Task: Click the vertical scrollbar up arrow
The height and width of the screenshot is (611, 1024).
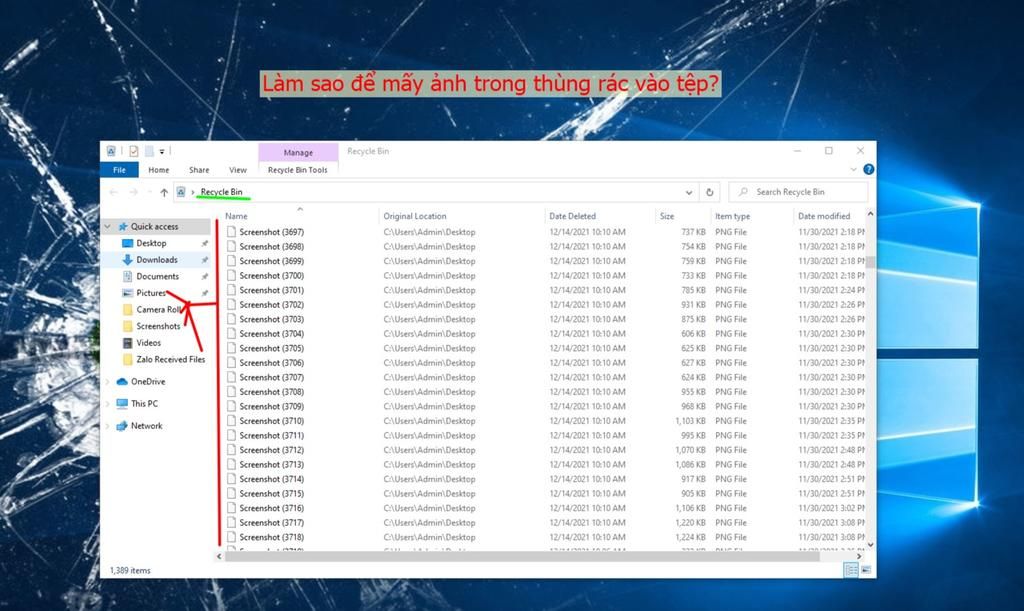Action: click(870, 213)
